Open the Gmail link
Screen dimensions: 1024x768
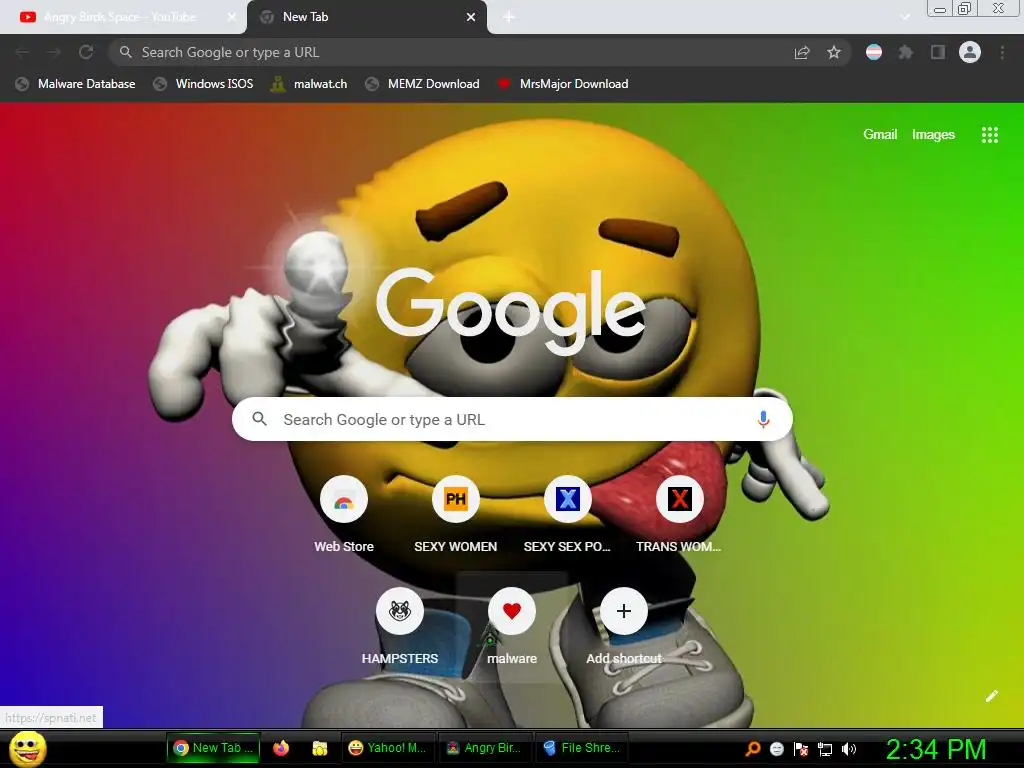point(880,135)
